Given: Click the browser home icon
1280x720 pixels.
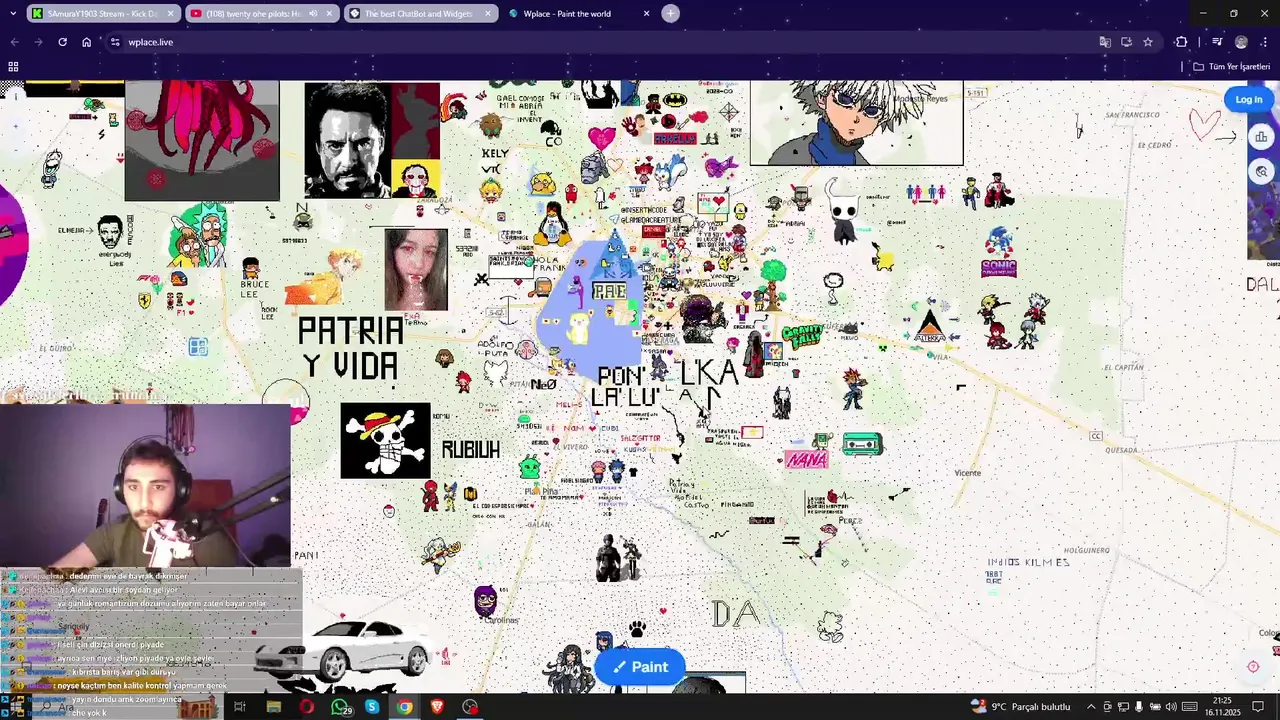Looking at the screenshot, I should point(87,42).
